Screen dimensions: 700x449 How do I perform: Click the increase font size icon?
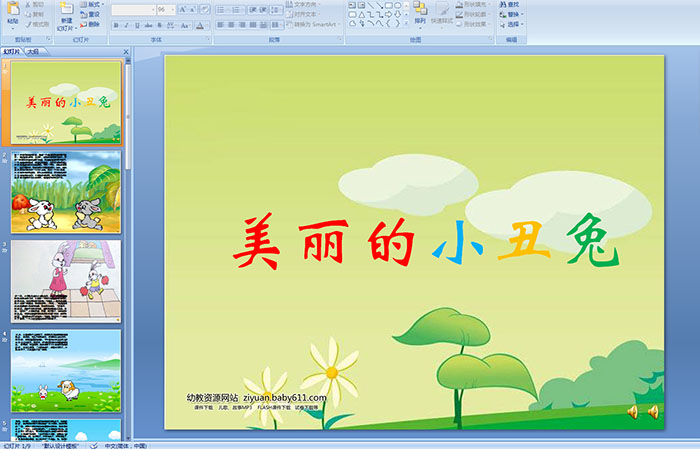[183, 9]
